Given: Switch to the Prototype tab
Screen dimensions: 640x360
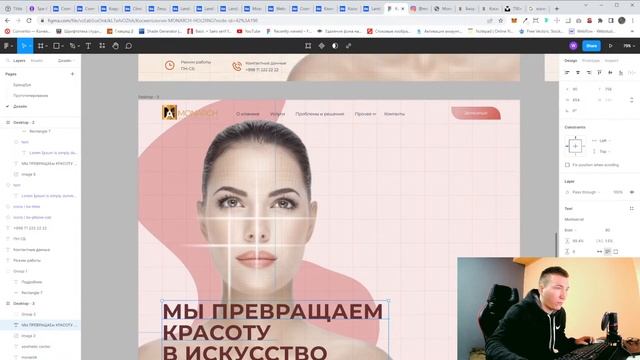Looking at the screenshot, I should [x=591, y=60].
